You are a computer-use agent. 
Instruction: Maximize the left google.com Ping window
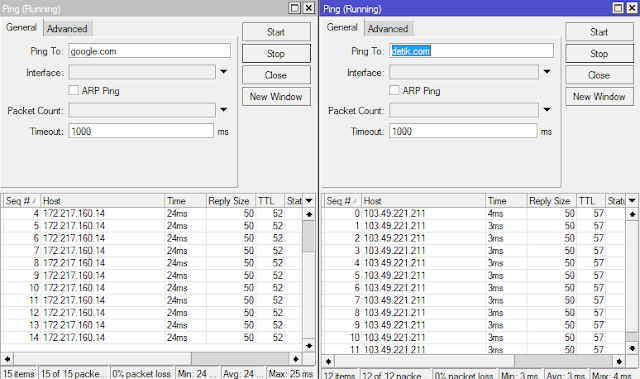click(295, 8)
